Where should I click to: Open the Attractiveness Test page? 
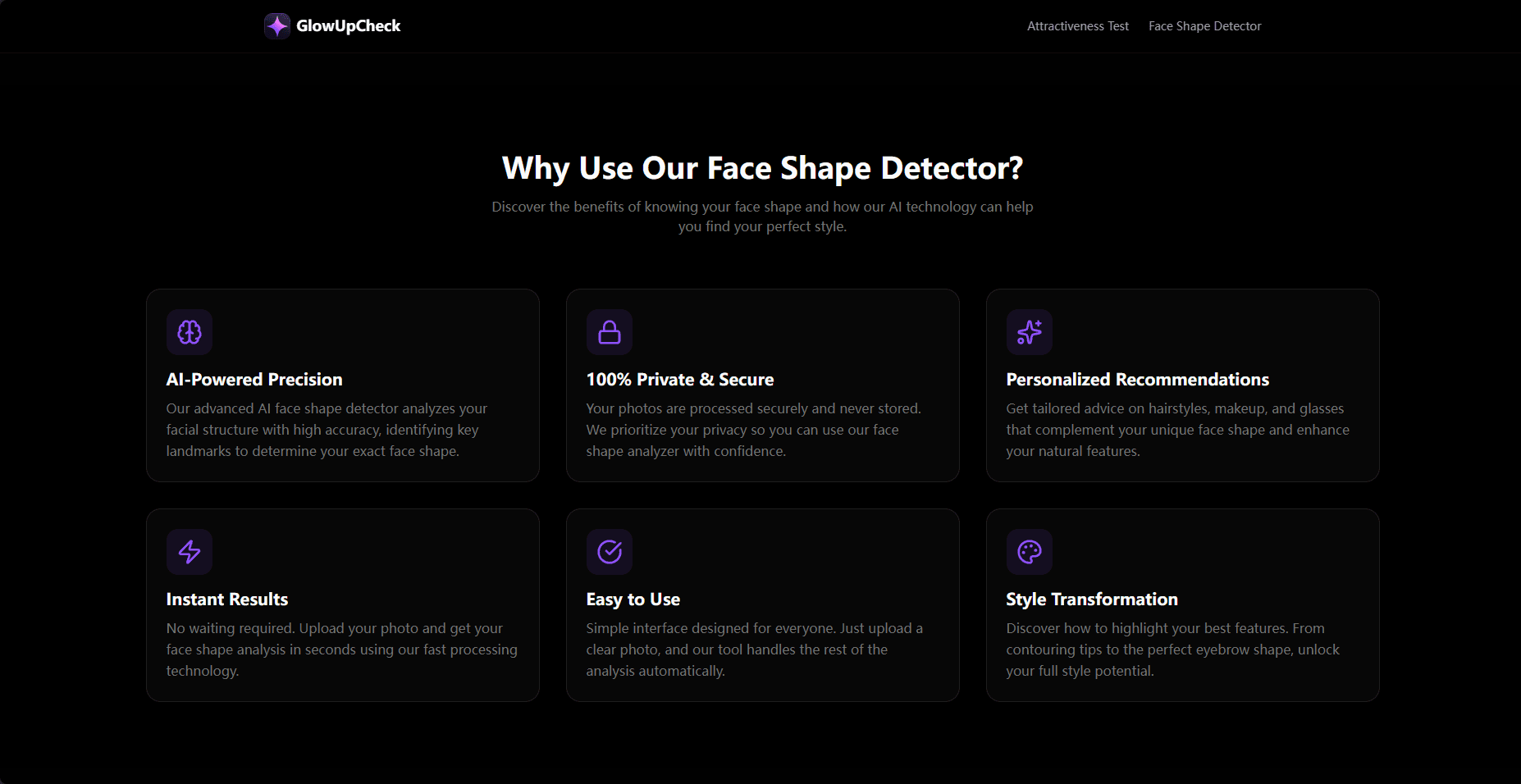(x=1077, y=25)
